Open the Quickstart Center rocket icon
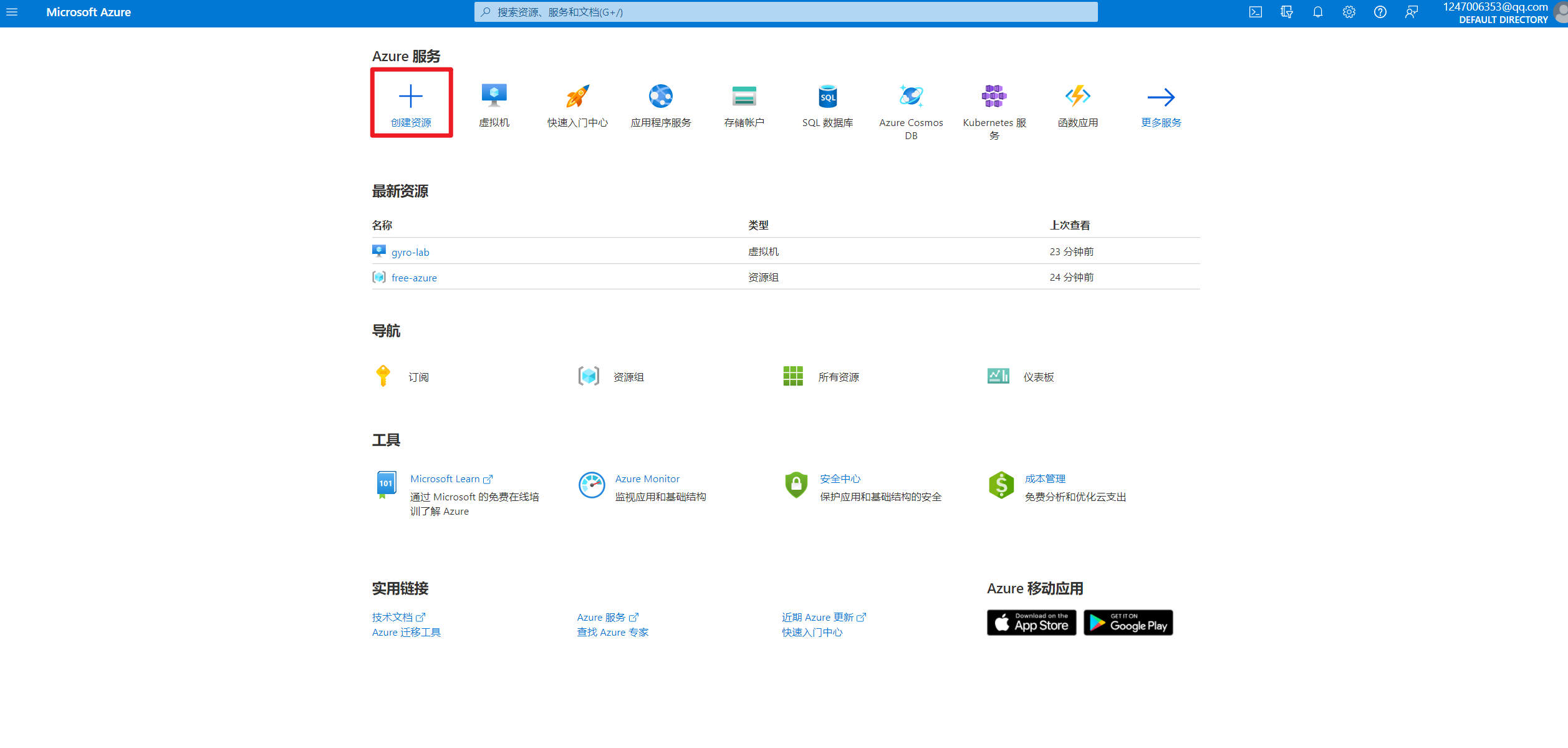Viewport: 1568px width, 748px height. [x=577, y=96]
